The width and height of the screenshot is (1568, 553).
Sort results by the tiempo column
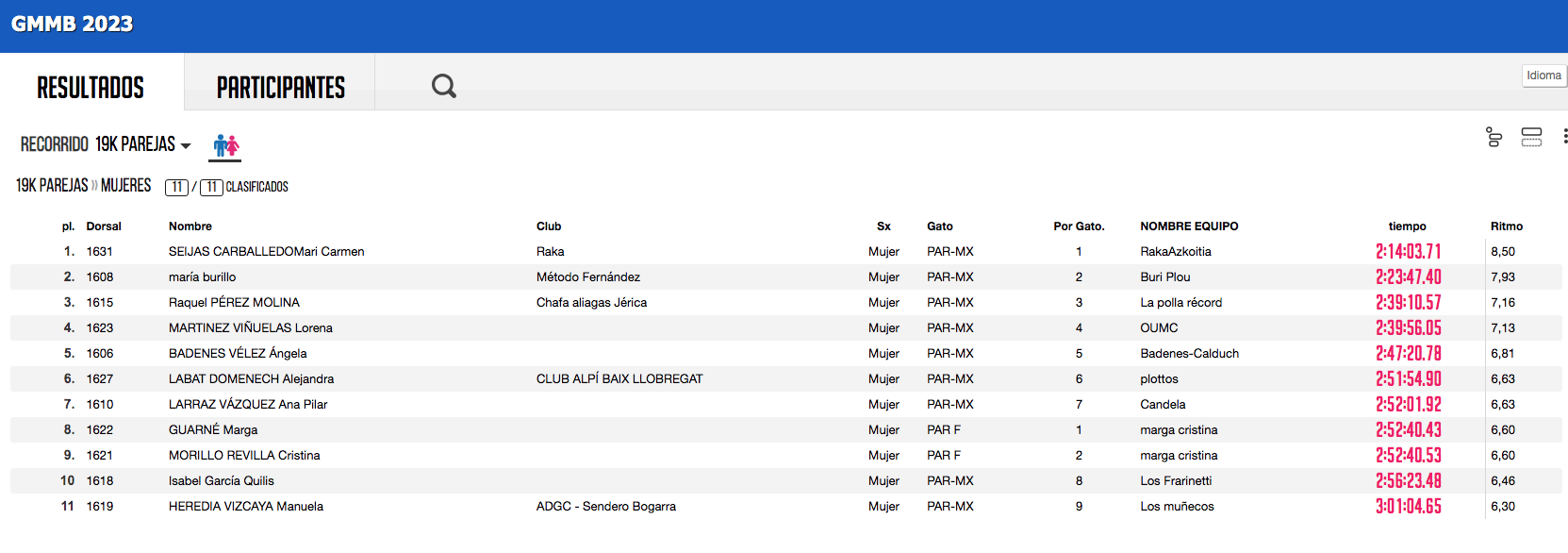1407,226
